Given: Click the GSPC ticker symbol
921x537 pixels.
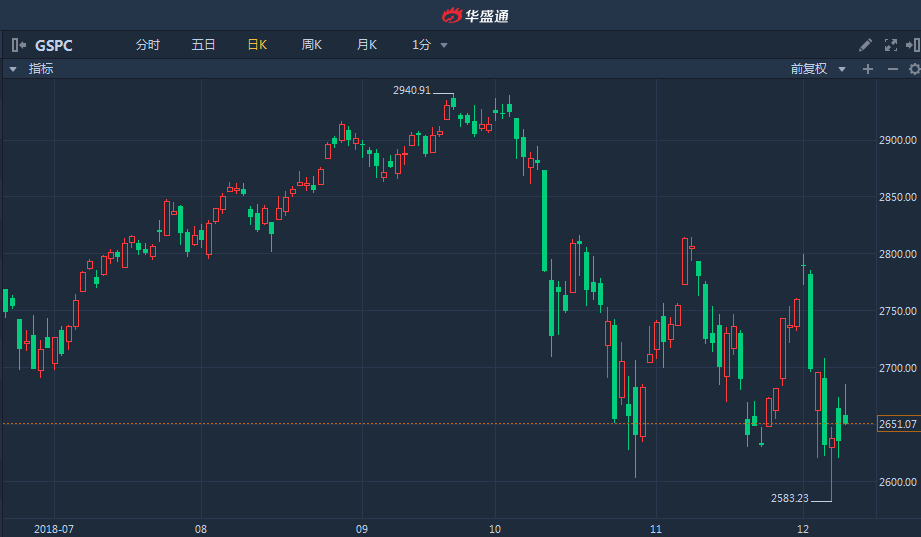Looking at the screenshot, I should (x=53, y=45).
